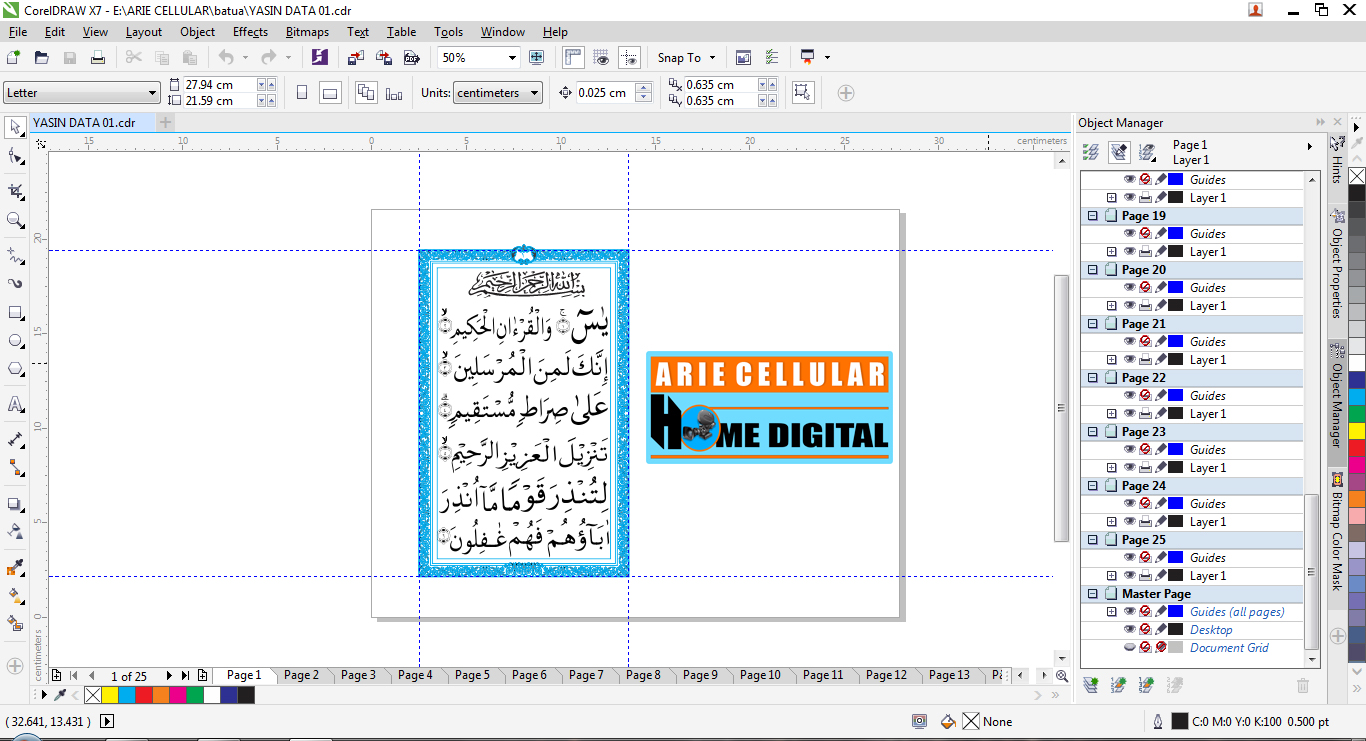The image size is (1366, 741).
Task: Toggle Show Guidelines button
Action: [629, 58]
